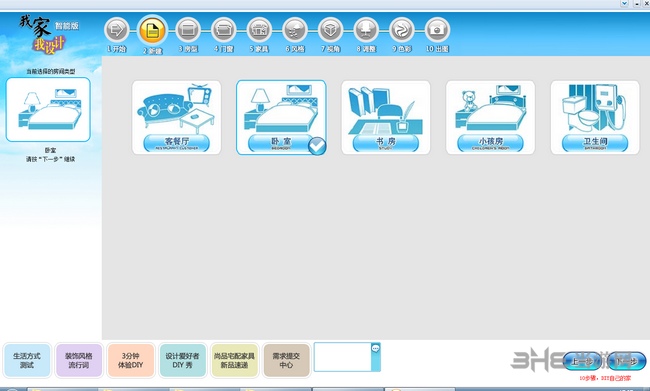650x391 pixels.
Task: Open step 8 调整 icon
Action: [366, 30]
